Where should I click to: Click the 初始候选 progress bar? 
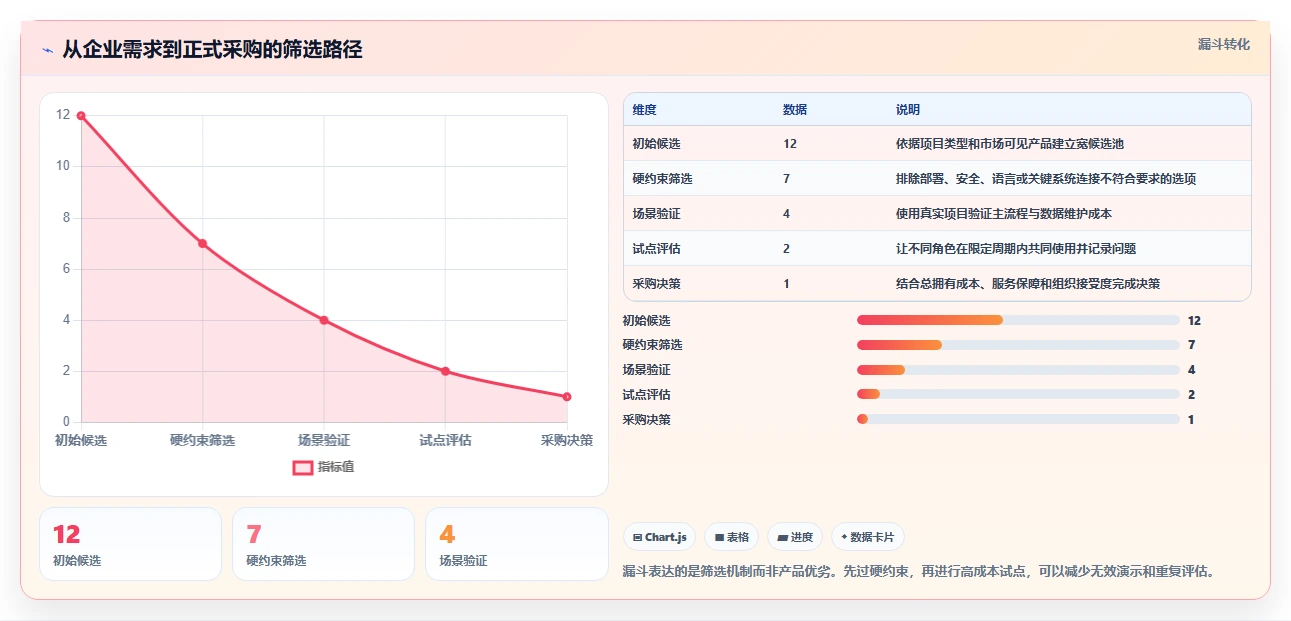click(x=1018, y=320)
